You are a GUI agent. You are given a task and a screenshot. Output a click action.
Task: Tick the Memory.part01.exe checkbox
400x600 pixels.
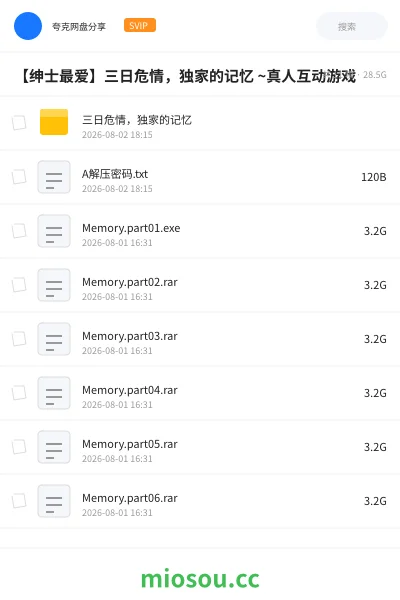tap(19, 231)
